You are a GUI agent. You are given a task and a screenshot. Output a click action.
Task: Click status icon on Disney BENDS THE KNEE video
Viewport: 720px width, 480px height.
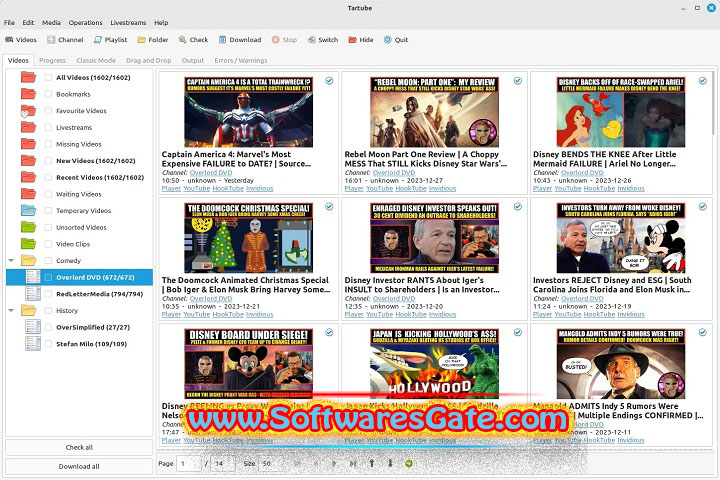tap(703, 81)
